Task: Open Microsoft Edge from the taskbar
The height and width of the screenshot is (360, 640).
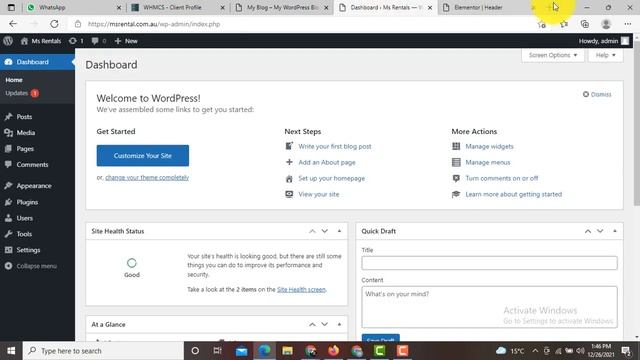Action: pos(264,351)
